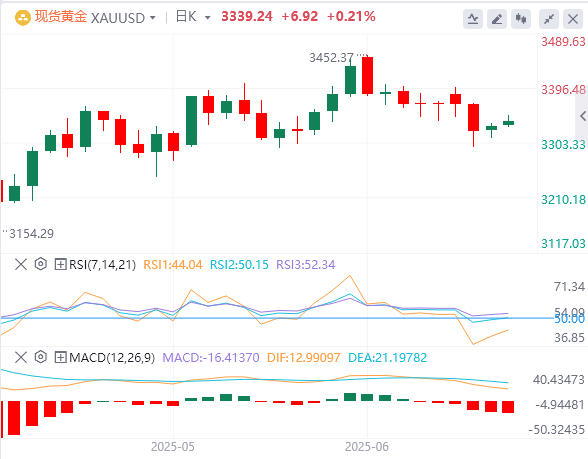Click the collapse fullscreen arrows icon
588x459 pixels.
point(549,19)
